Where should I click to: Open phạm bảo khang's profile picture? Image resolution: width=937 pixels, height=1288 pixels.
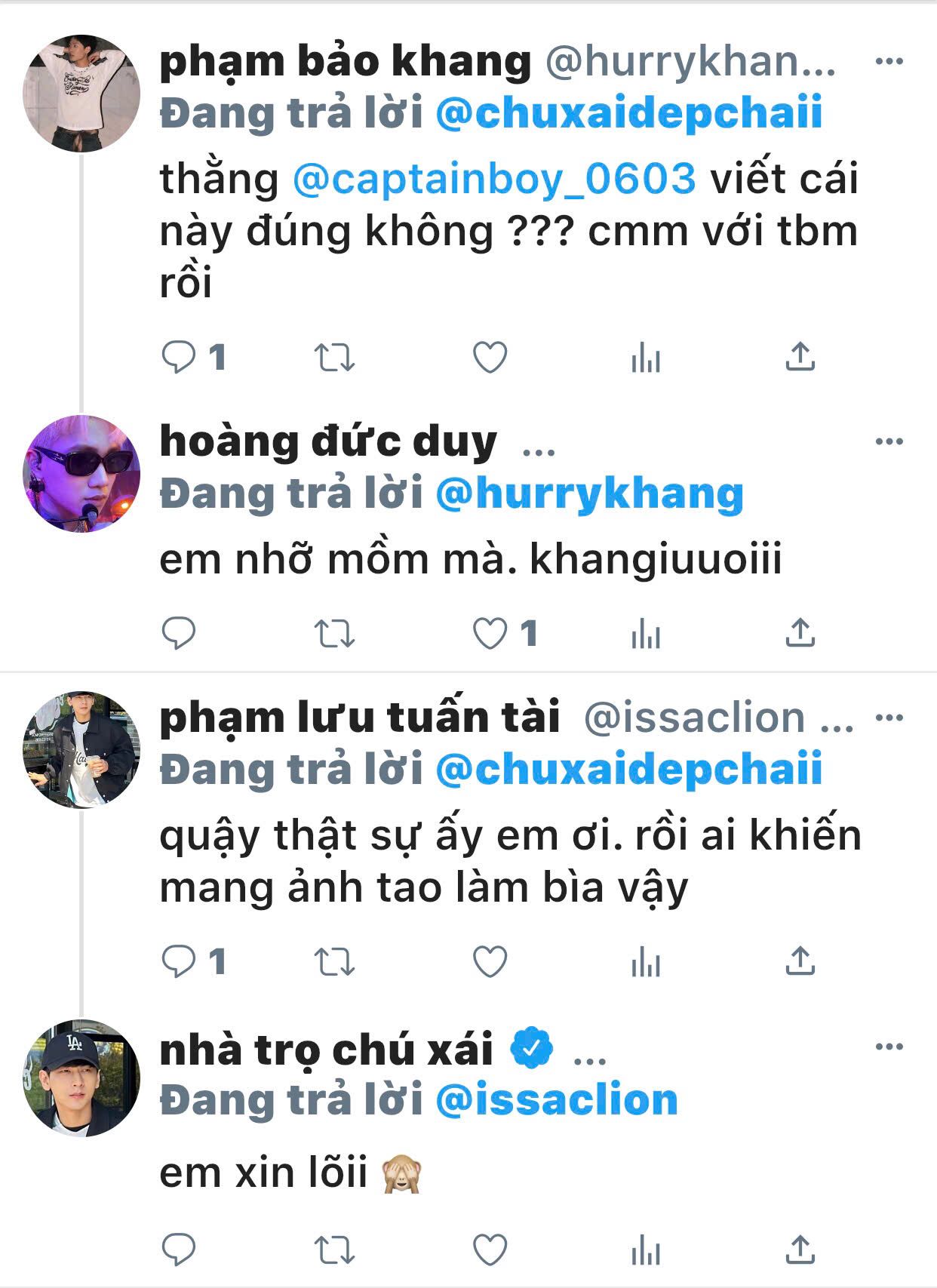point(81,94)
